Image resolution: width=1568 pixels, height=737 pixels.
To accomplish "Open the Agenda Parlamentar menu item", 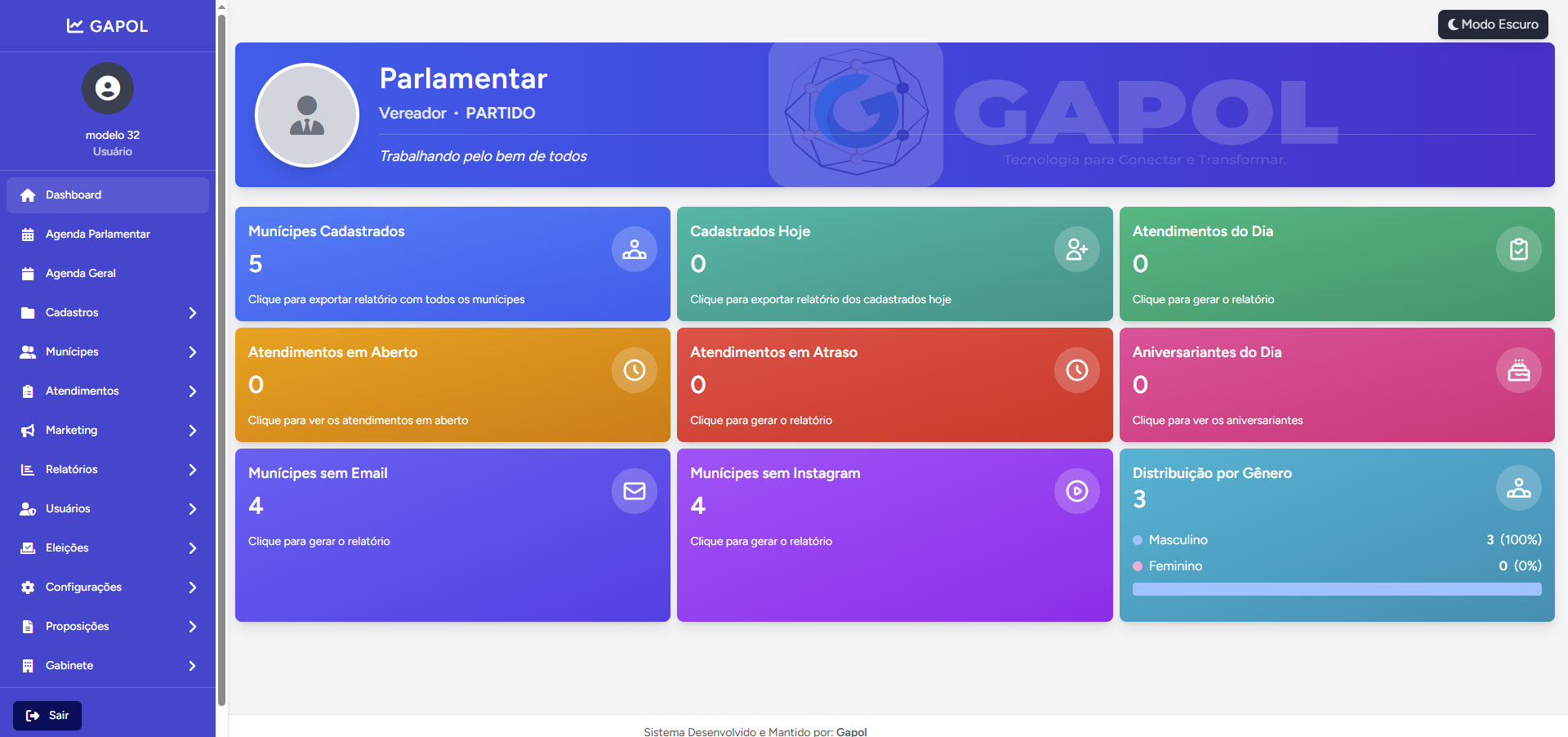I will (x=98, y=234).
